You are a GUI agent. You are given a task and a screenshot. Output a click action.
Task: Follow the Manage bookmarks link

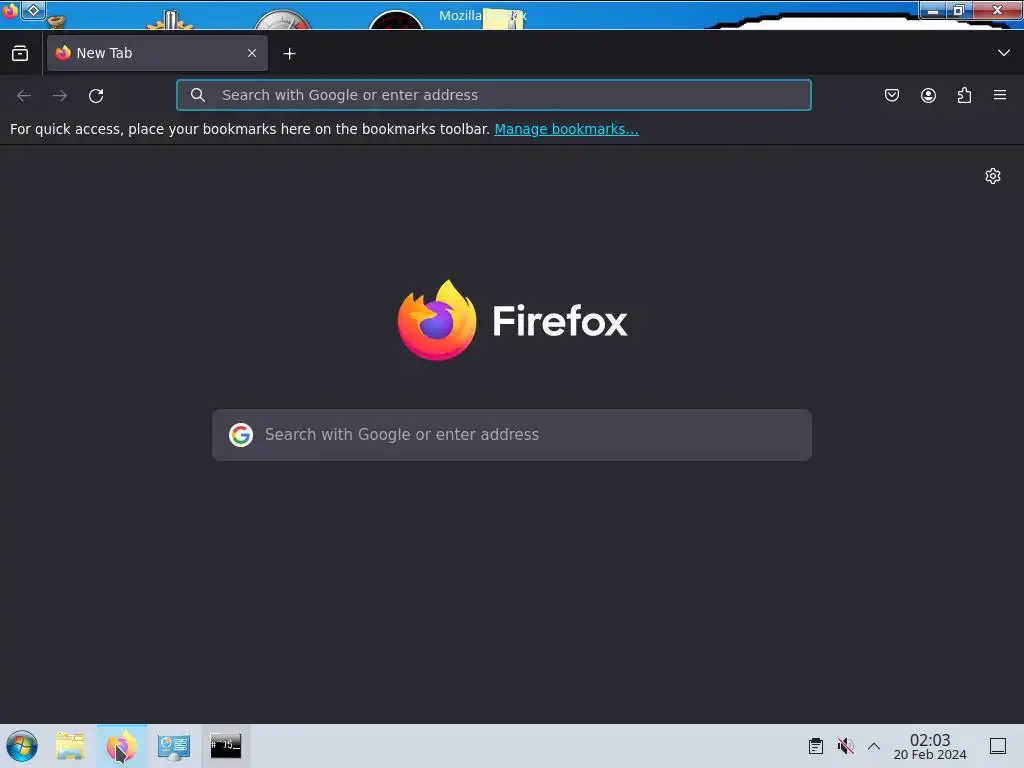click(x=566, y=129)
